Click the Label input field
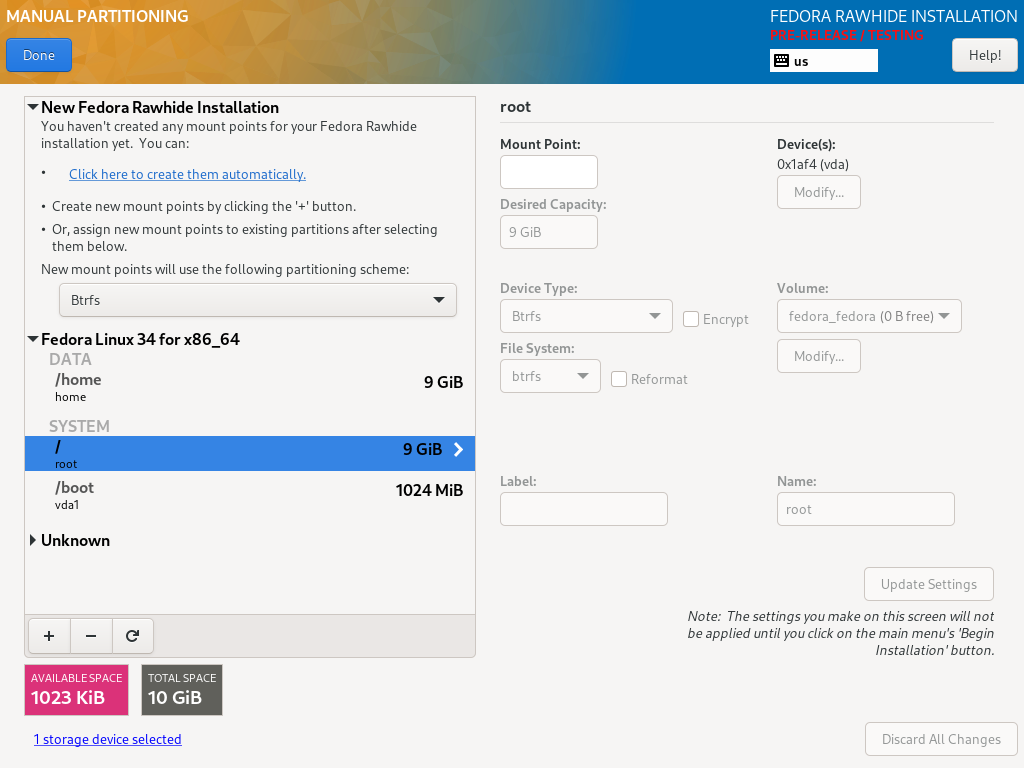1024x768 pixels. [584, 509]
